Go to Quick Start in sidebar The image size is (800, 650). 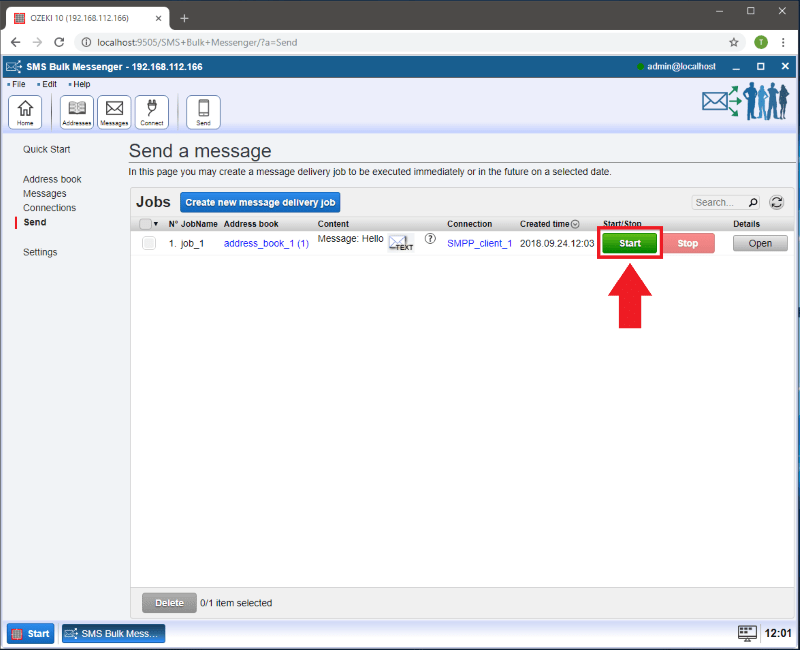[x=46, y=149]
